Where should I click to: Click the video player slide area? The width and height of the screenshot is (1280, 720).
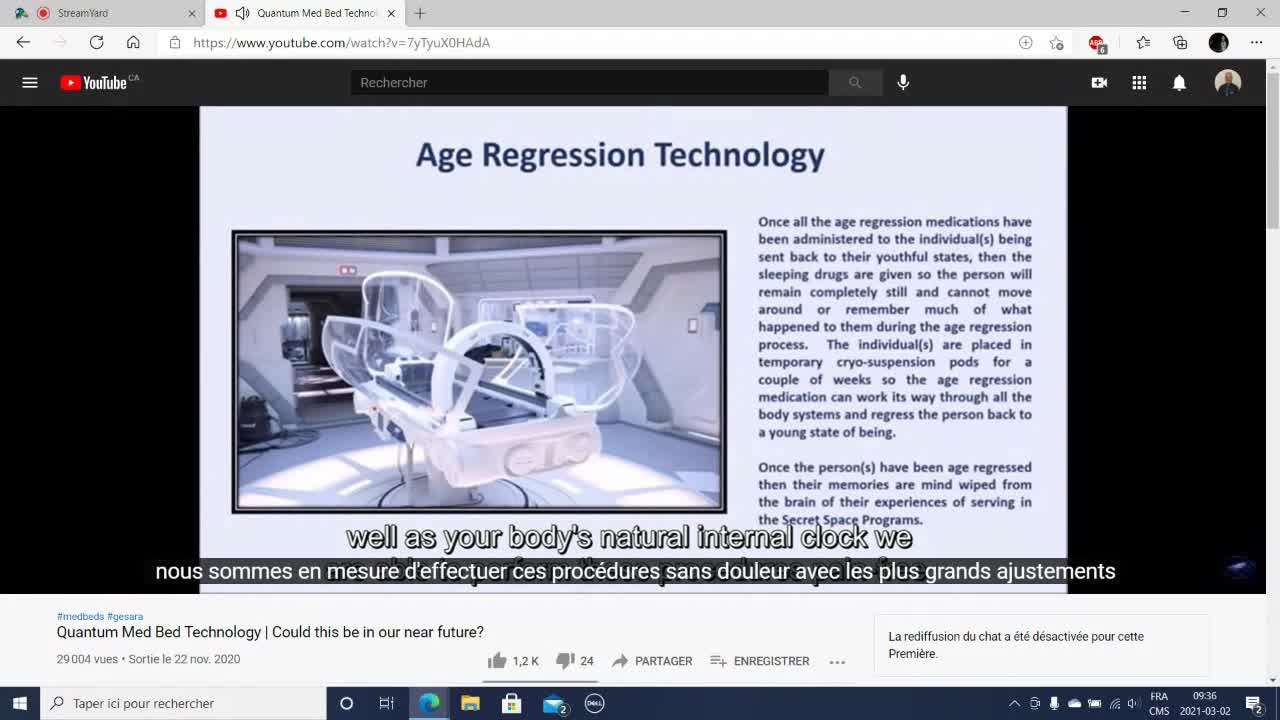coord(633,349)
